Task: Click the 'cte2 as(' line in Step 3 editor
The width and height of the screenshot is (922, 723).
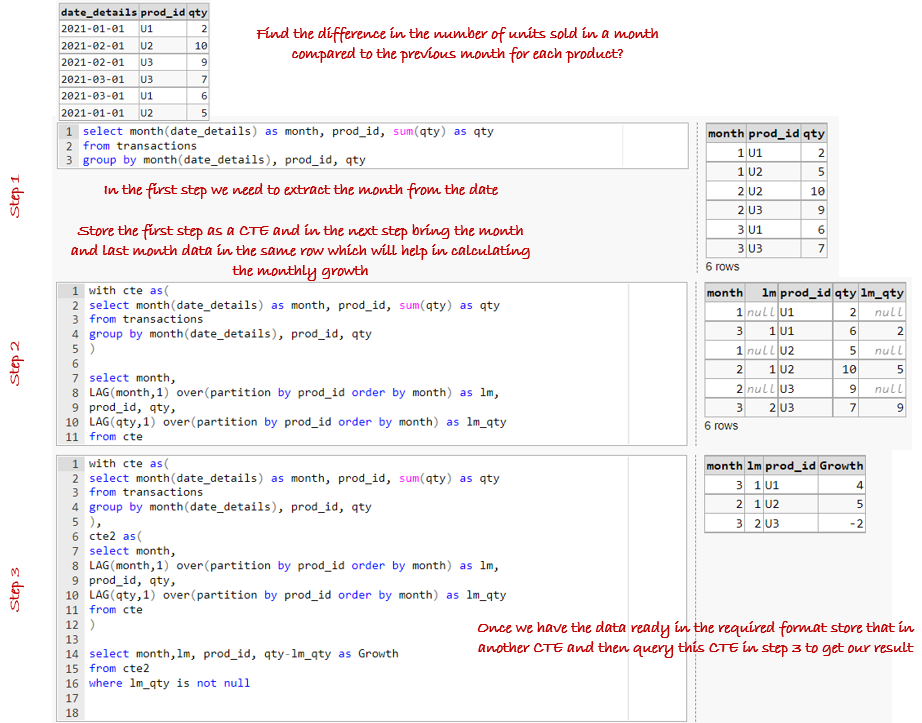Action: (x=116, y=536)
